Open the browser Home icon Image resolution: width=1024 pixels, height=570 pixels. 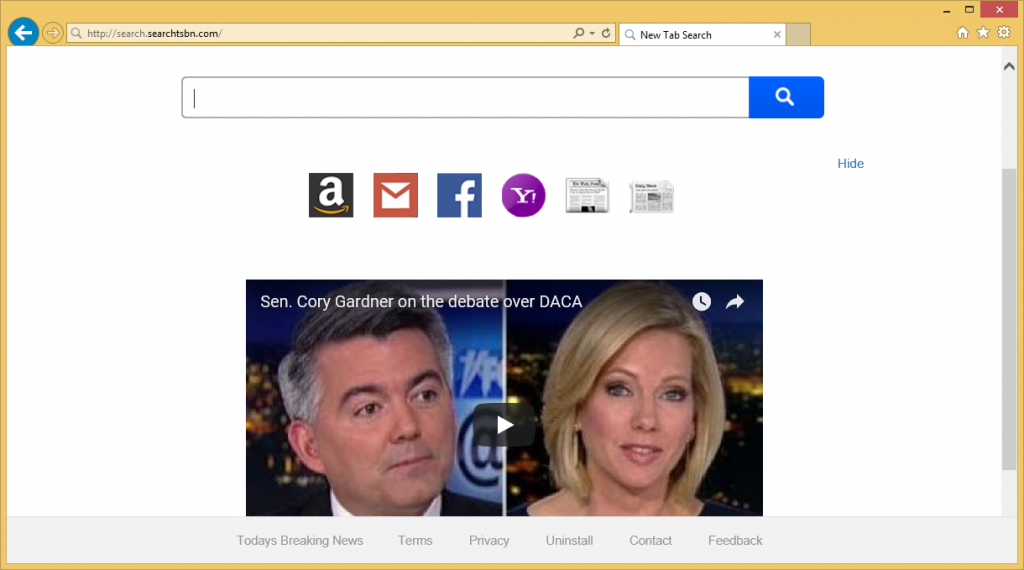tap(963, 33)
